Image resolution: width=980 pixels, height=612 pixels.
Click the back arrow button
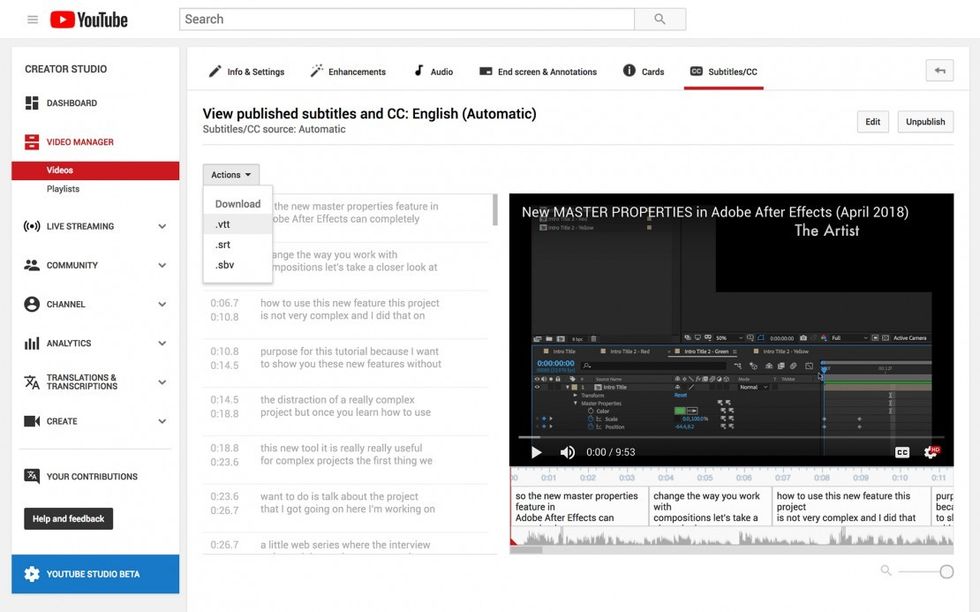(939, 71)
